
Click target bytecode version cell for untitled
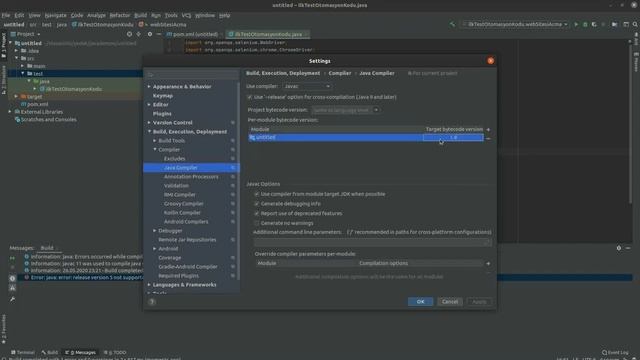click(x=453, y=138)
